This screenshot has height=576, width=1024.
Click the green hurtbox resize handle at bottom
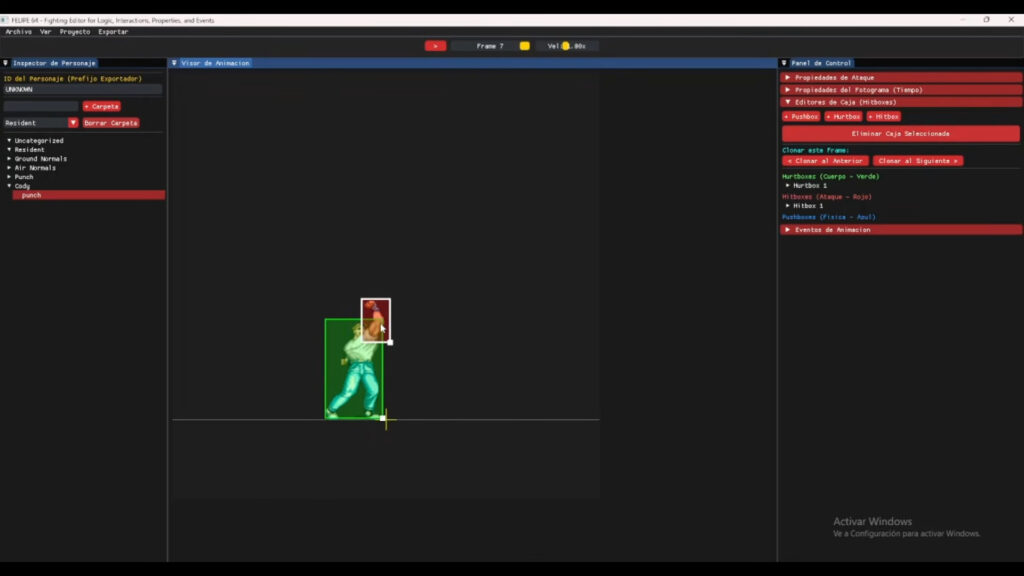click(383, 418)
